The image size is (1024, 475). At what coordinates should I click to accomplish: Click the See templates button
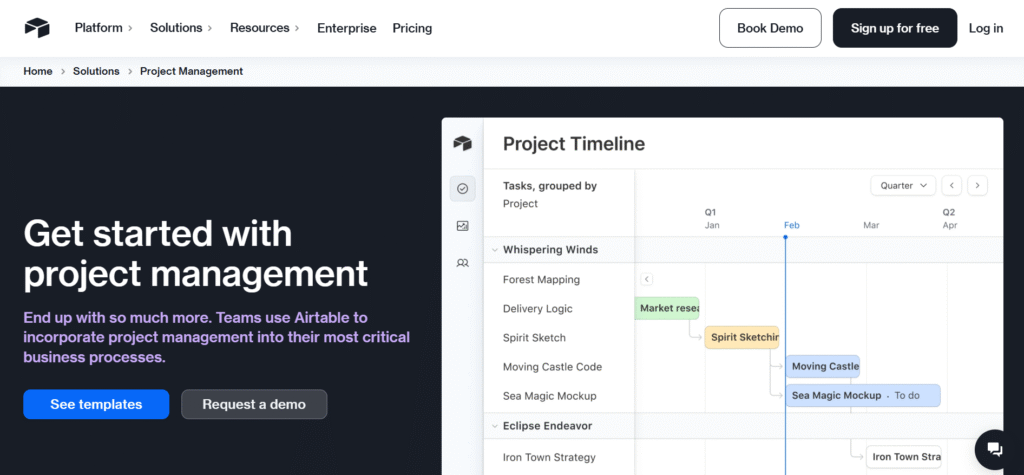coord(96,404)
